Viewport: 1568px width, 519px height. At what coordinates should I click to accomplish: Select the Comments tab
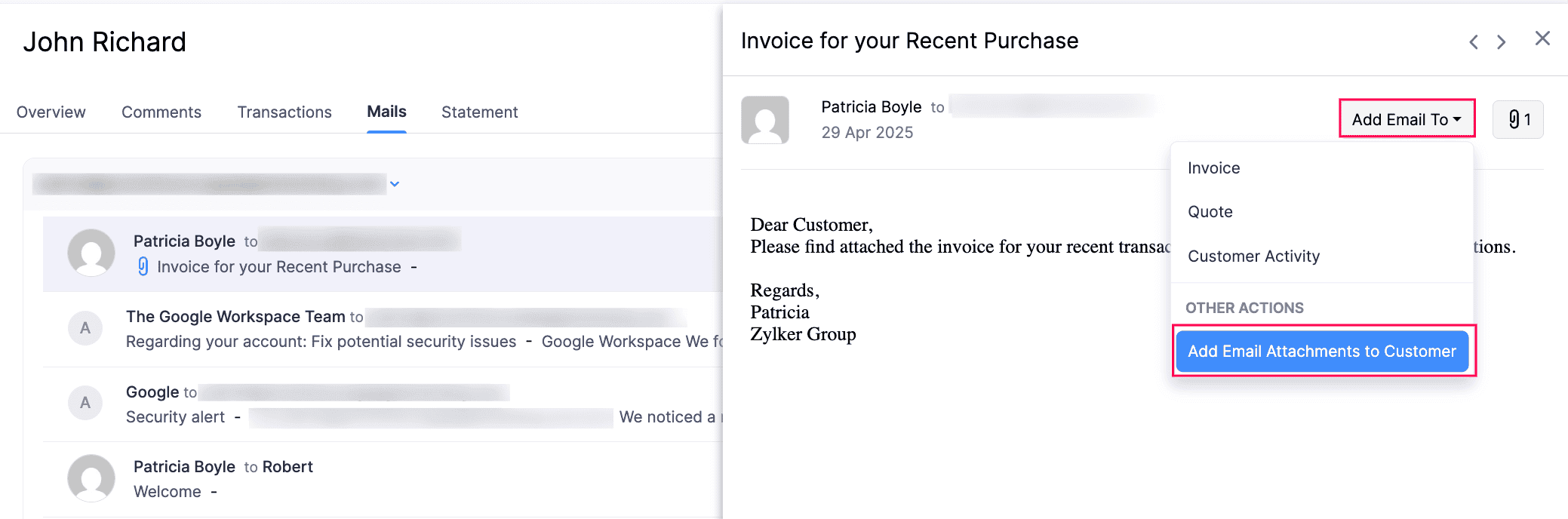click(161, 112)
